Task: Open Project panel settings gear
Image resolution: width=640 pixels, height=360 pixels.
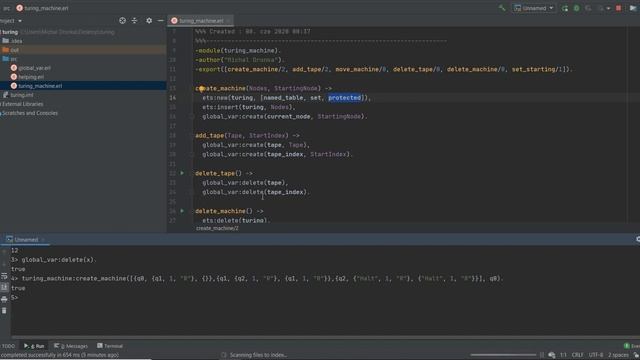Action: pos(149,20)
